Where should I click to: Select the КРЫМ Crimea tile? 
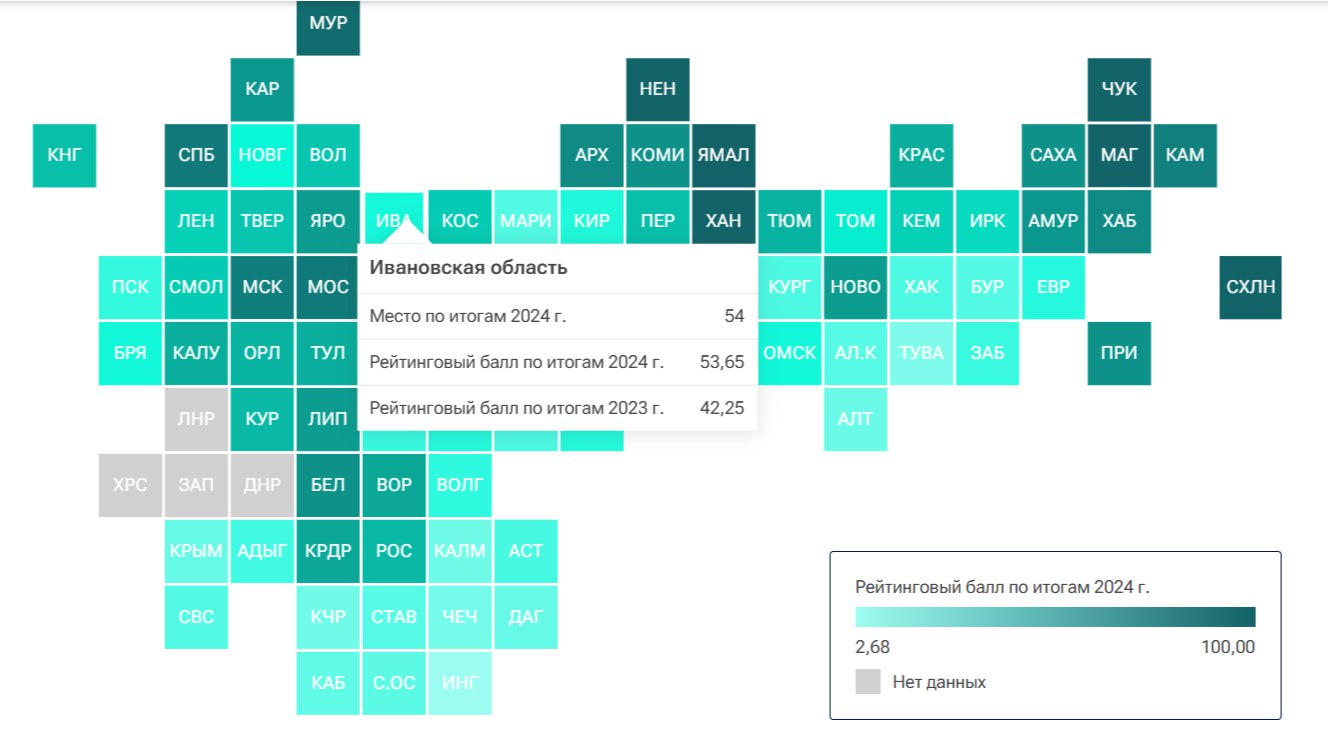point(196,551)
